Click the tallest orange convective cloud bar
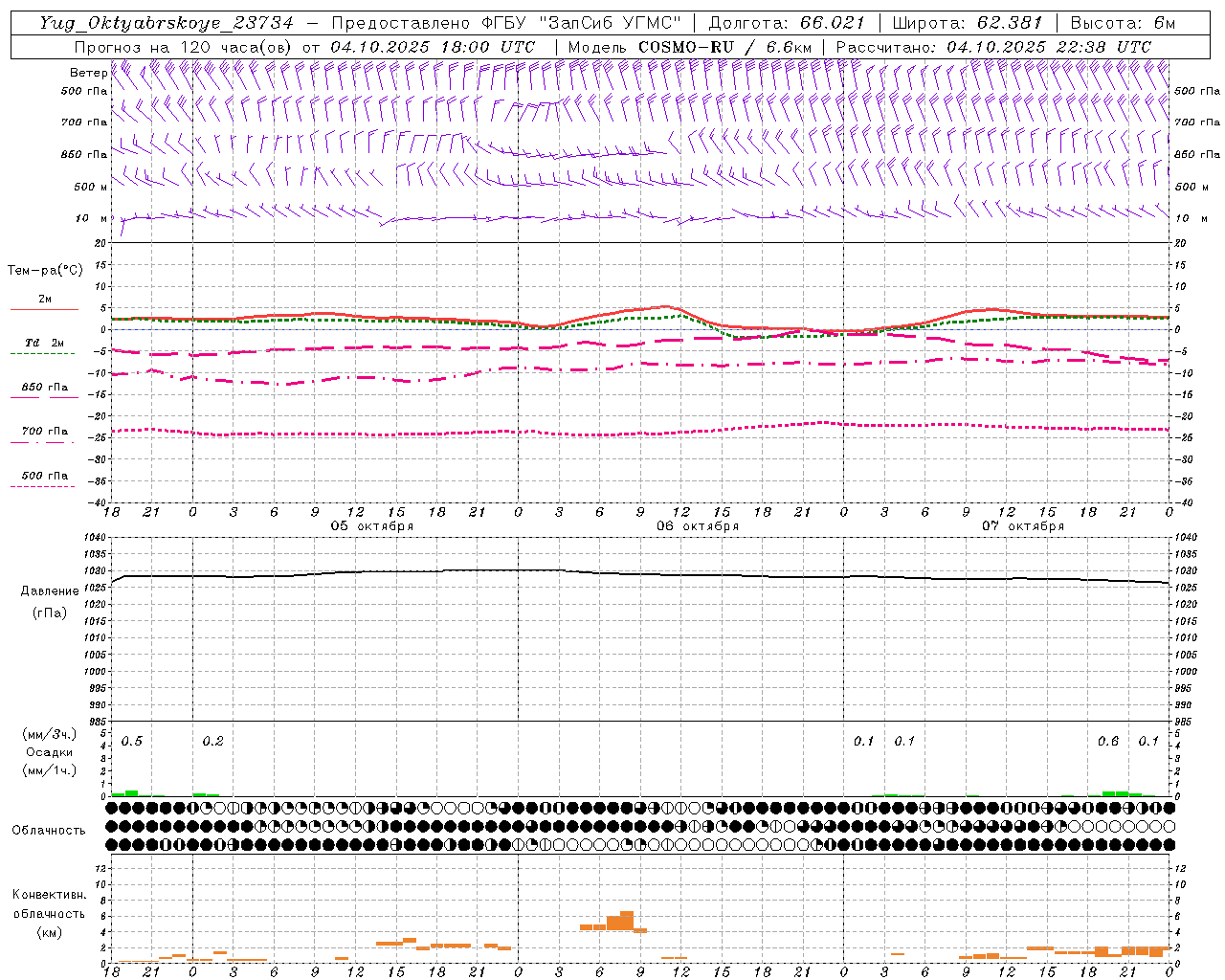The width and height of the screenshot is (1225, 980). point(627,921)
